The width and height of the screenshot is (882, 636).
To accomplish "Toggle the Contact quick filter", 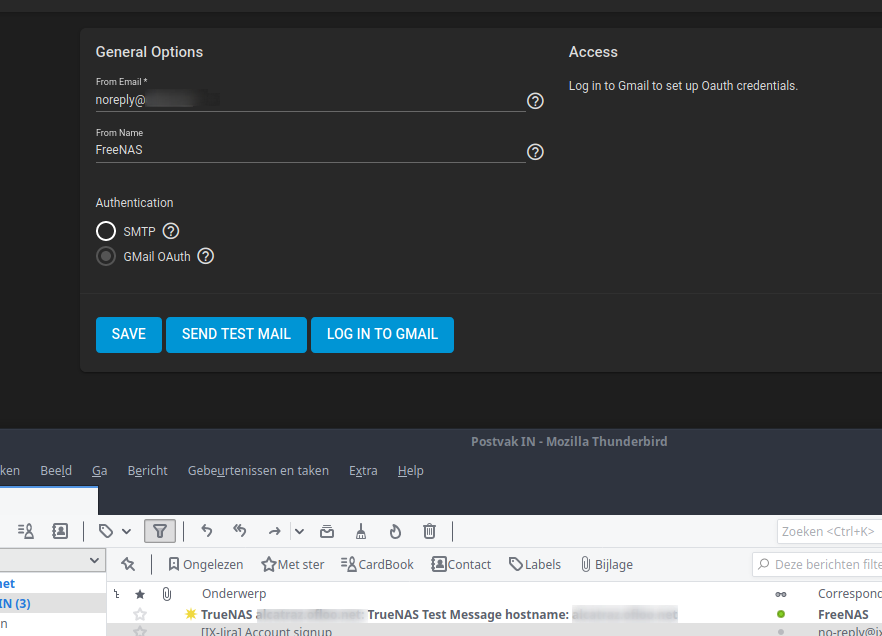I will tap(461, 565).
